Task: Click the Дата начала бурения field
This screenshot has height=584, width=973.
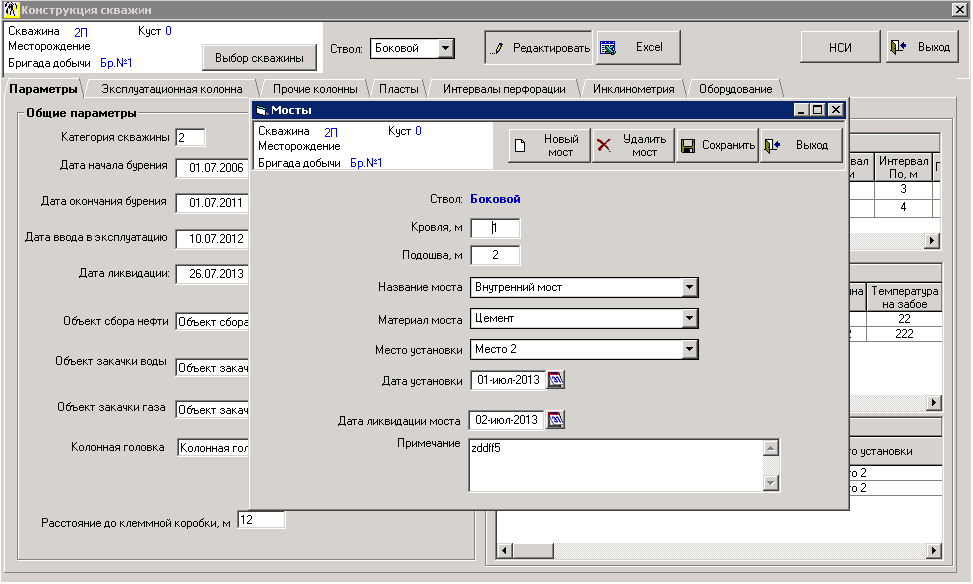Action: pyautogui.click(x=212, y=168)
